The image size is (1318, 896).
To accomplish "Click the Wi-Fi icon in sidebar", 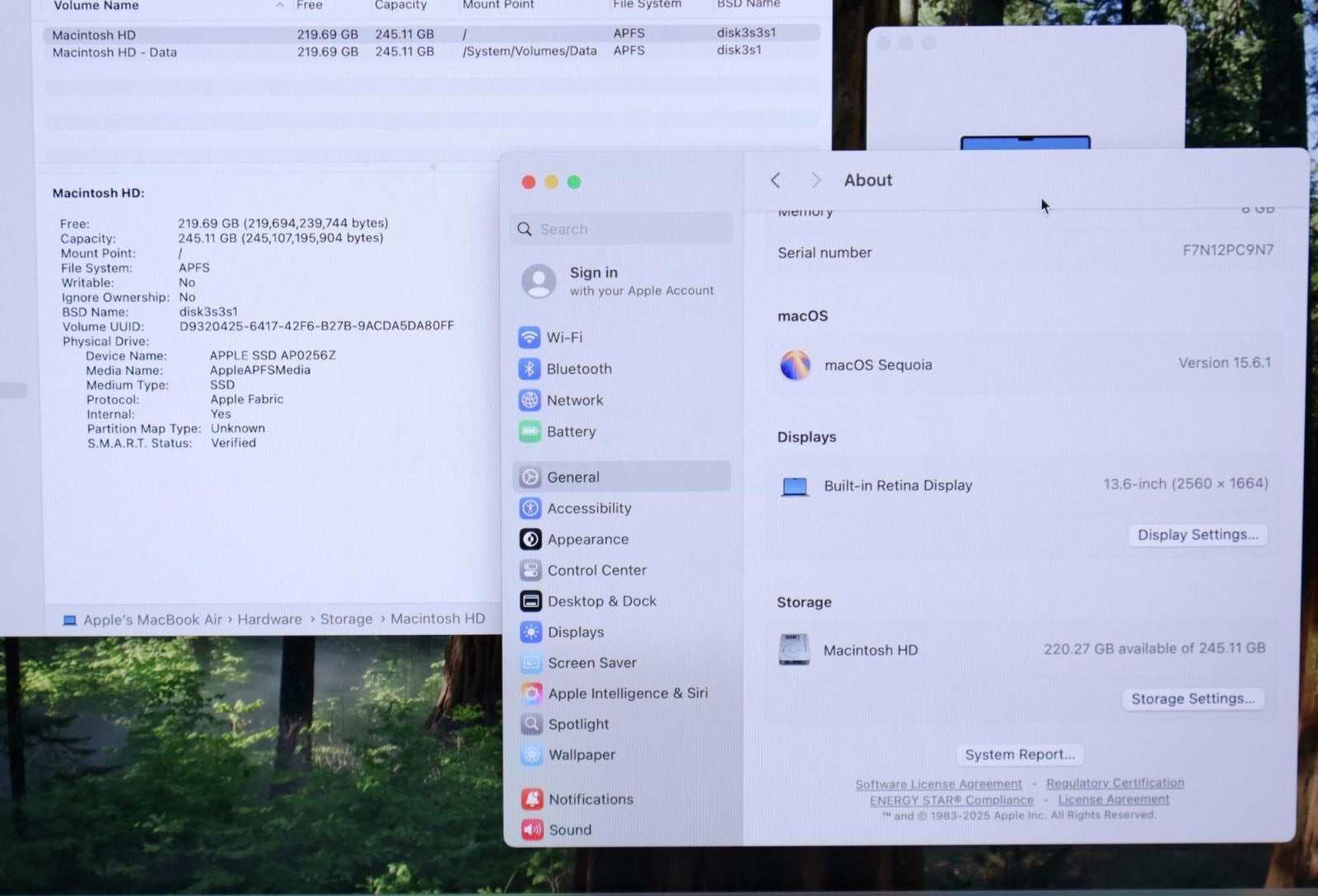I will pyautogui.click(x=529, y=338).
